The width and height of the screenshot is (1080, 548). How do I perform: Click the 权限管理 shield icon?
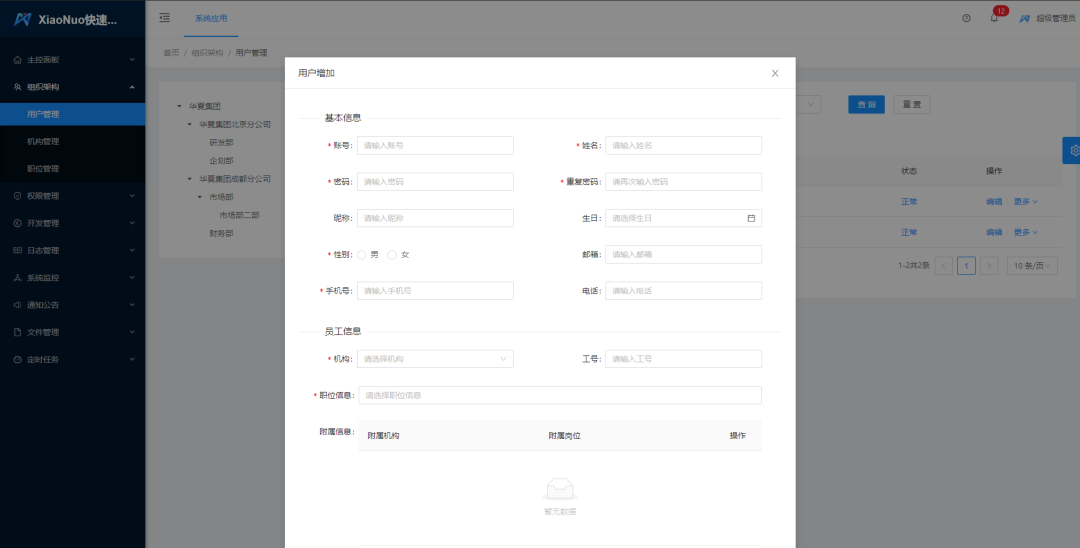18,196
